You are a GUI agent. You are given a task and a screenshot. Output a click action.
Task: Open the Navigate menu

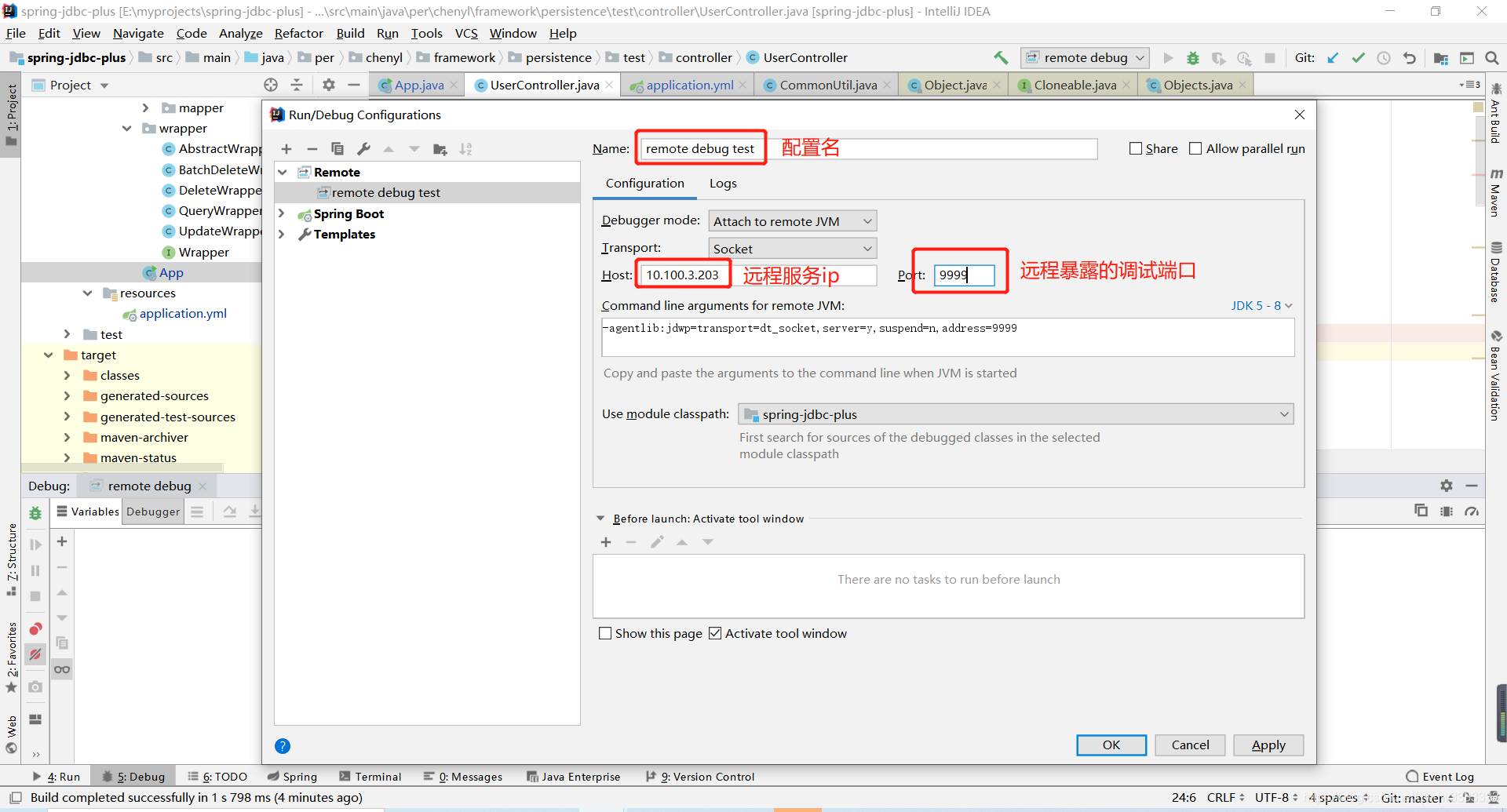(138, 33)
